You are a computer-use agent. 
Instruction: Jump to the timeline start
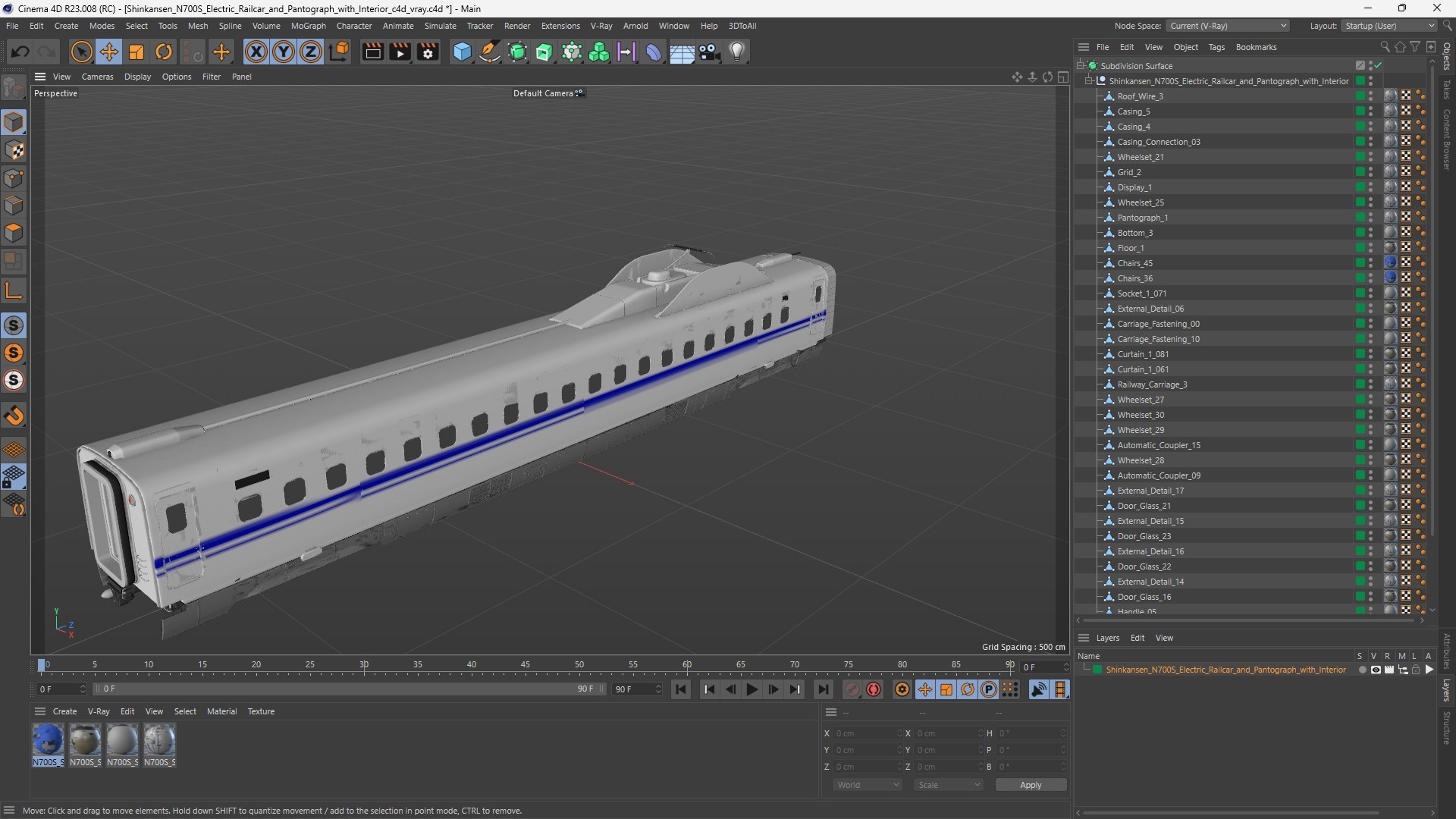click(681, 689)
